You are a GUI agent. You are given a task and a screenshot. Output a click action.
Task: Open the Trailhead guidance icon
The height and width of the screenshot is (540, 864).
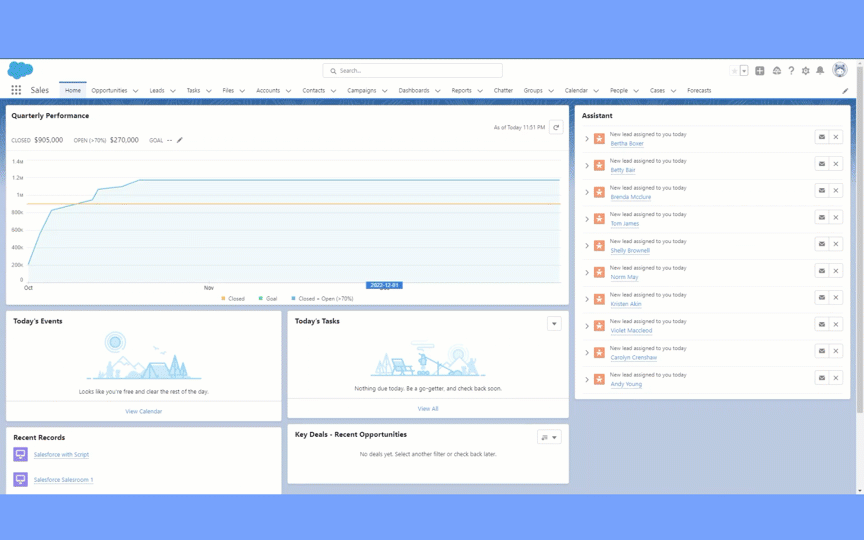(776, 71)
